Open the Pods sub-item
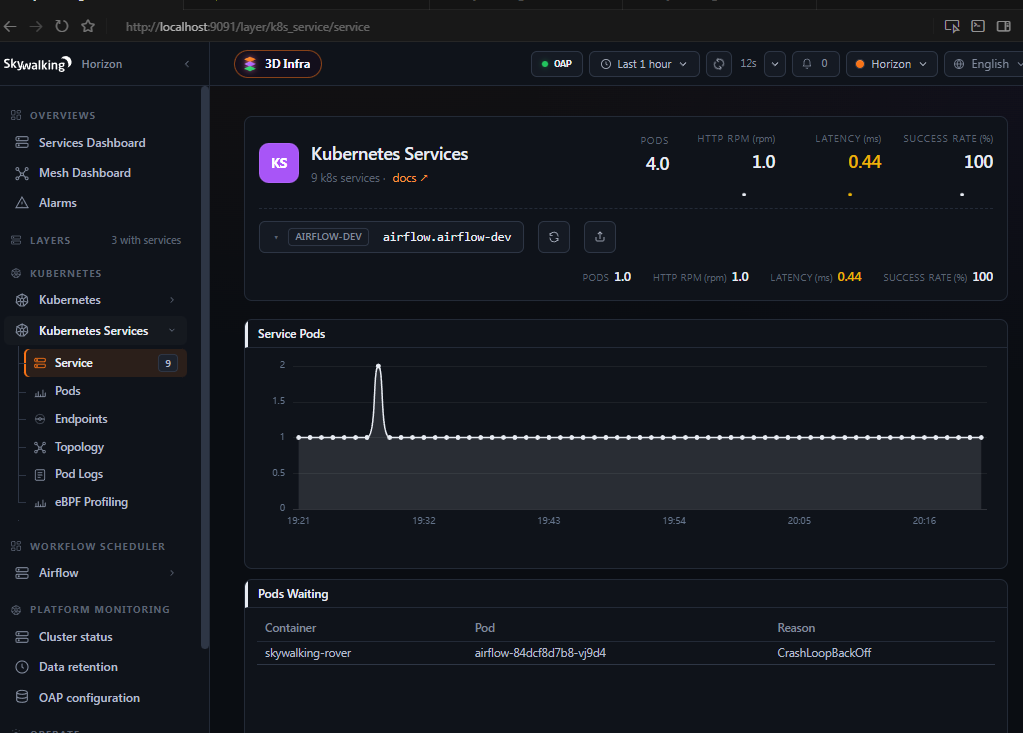The image size is (1023, 733). pyautogui.click(x=68, y=391)
